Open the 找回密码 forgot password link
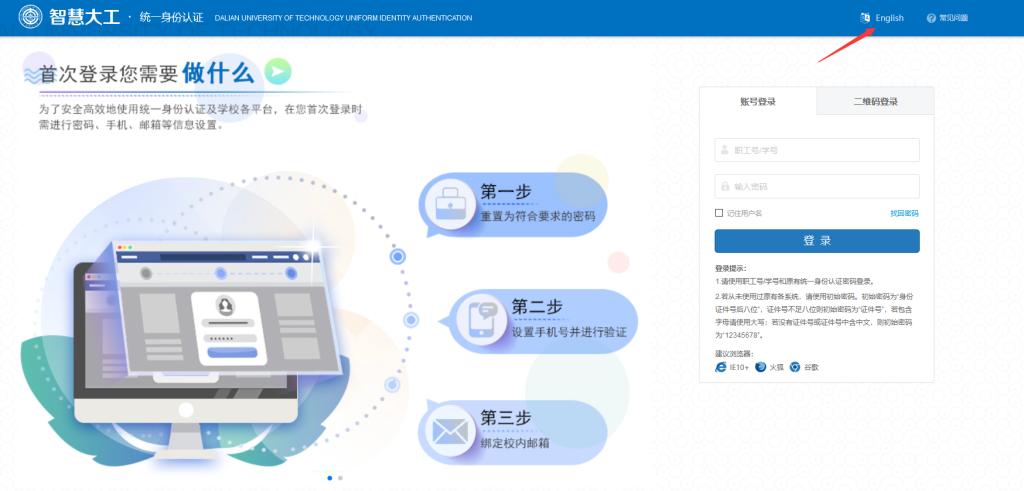 click(x=904, y=213)
